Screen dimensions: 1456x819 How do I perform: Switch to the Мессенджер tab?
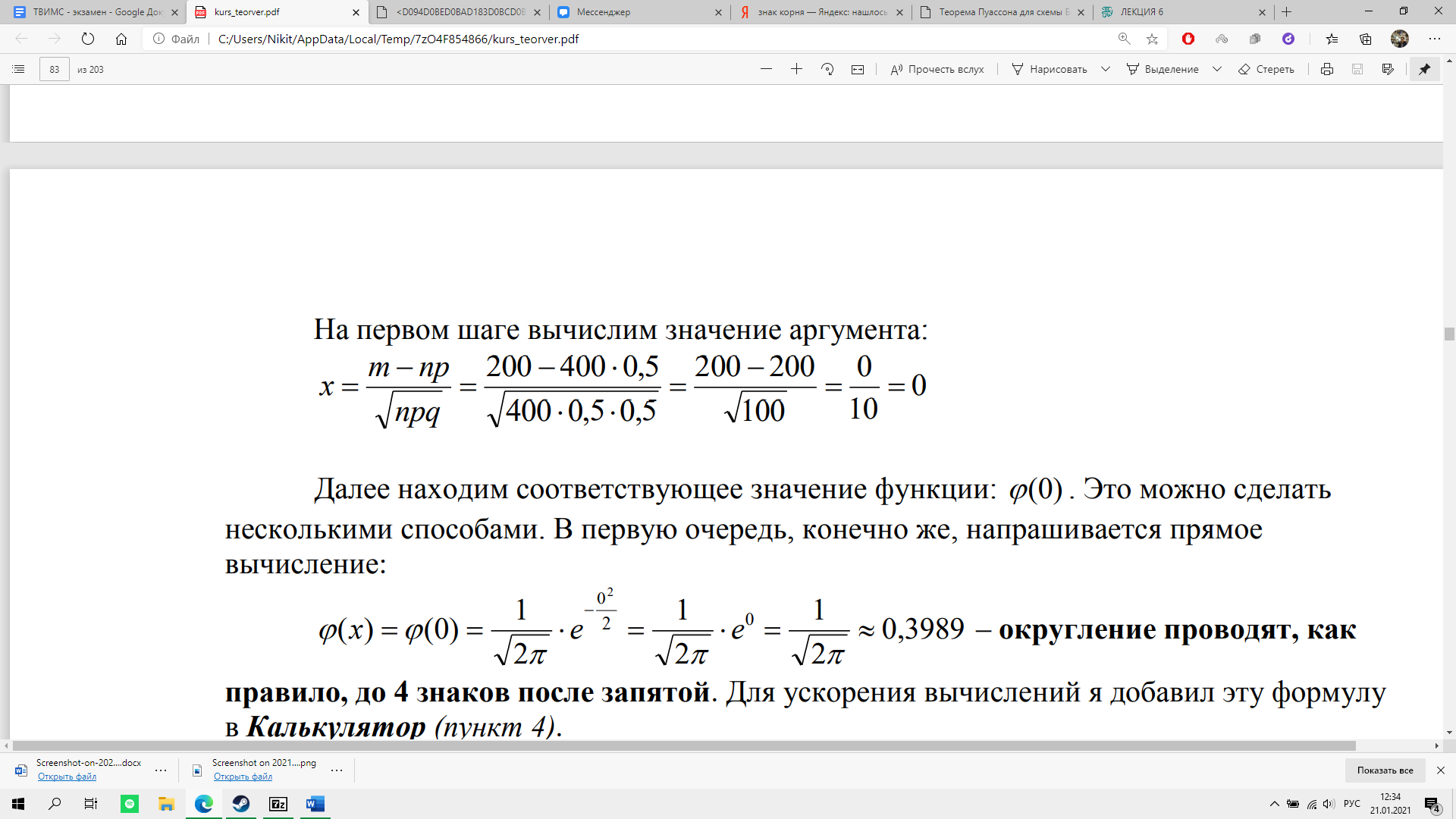[x=639, y=12]
